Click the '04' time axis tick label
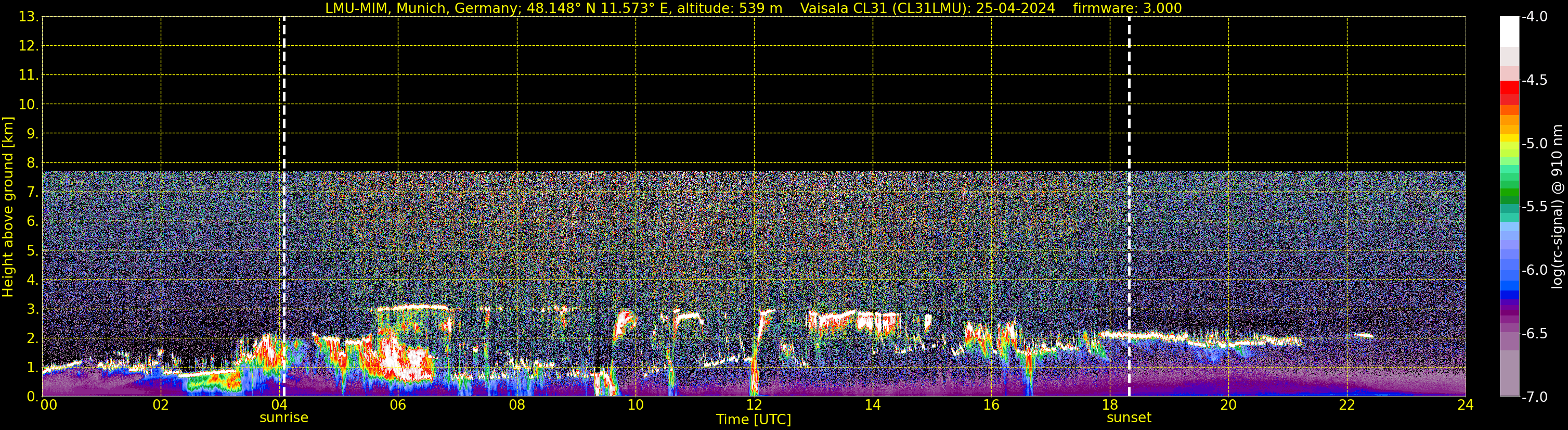 [279, 406]
